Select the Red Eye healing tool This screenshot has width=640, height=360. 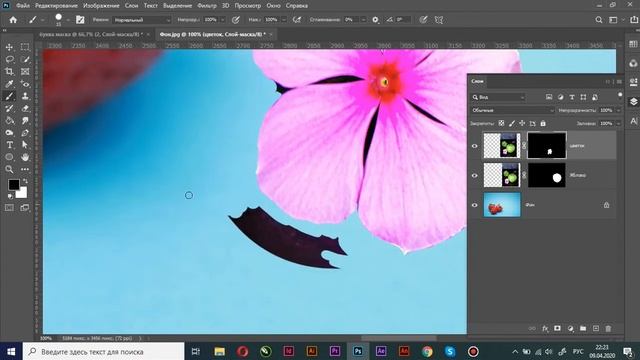25,84
